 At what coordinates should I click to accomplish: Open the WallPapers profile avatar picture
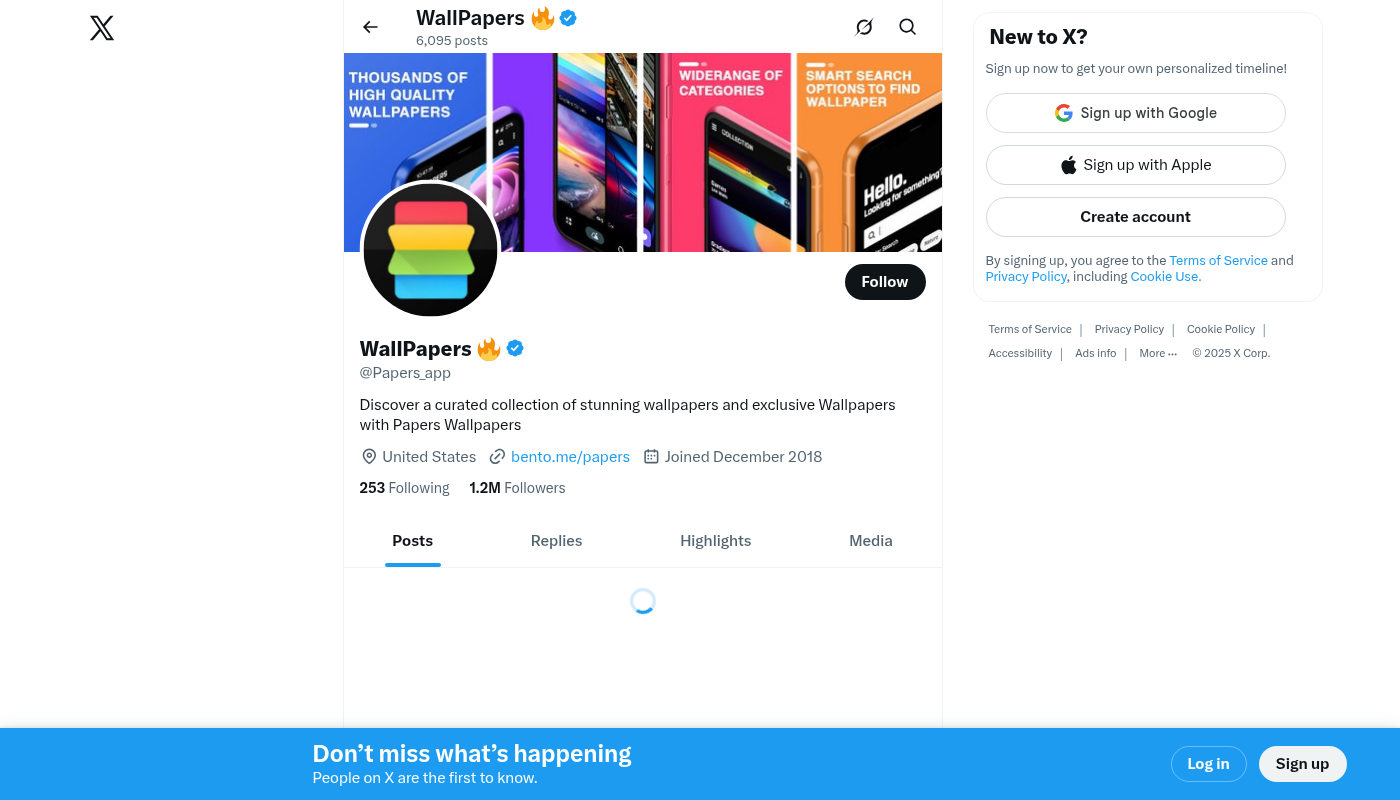coord(430,250)
